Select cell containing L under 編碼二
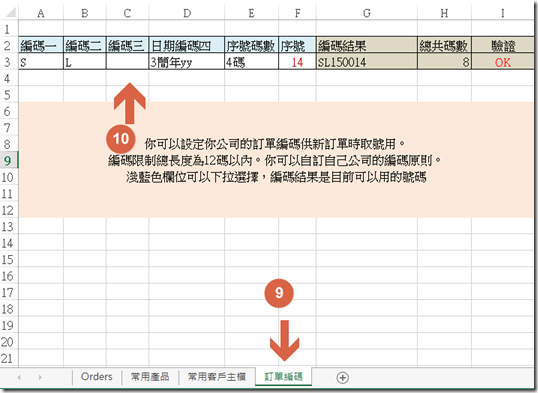This screenshot has height=393, width=538. 85,61
